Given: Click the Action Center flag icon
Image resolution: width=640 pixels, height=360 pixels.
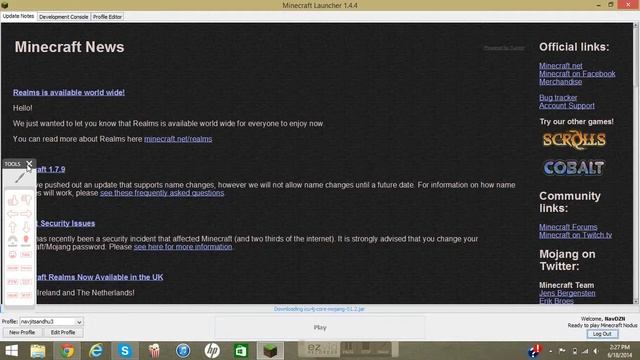Looking at the screenshot, I should click(562, 351).
